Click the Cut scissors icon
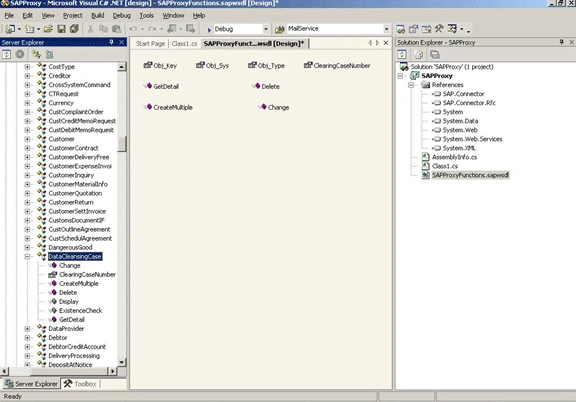576x402 pixels. click(90, 29)
